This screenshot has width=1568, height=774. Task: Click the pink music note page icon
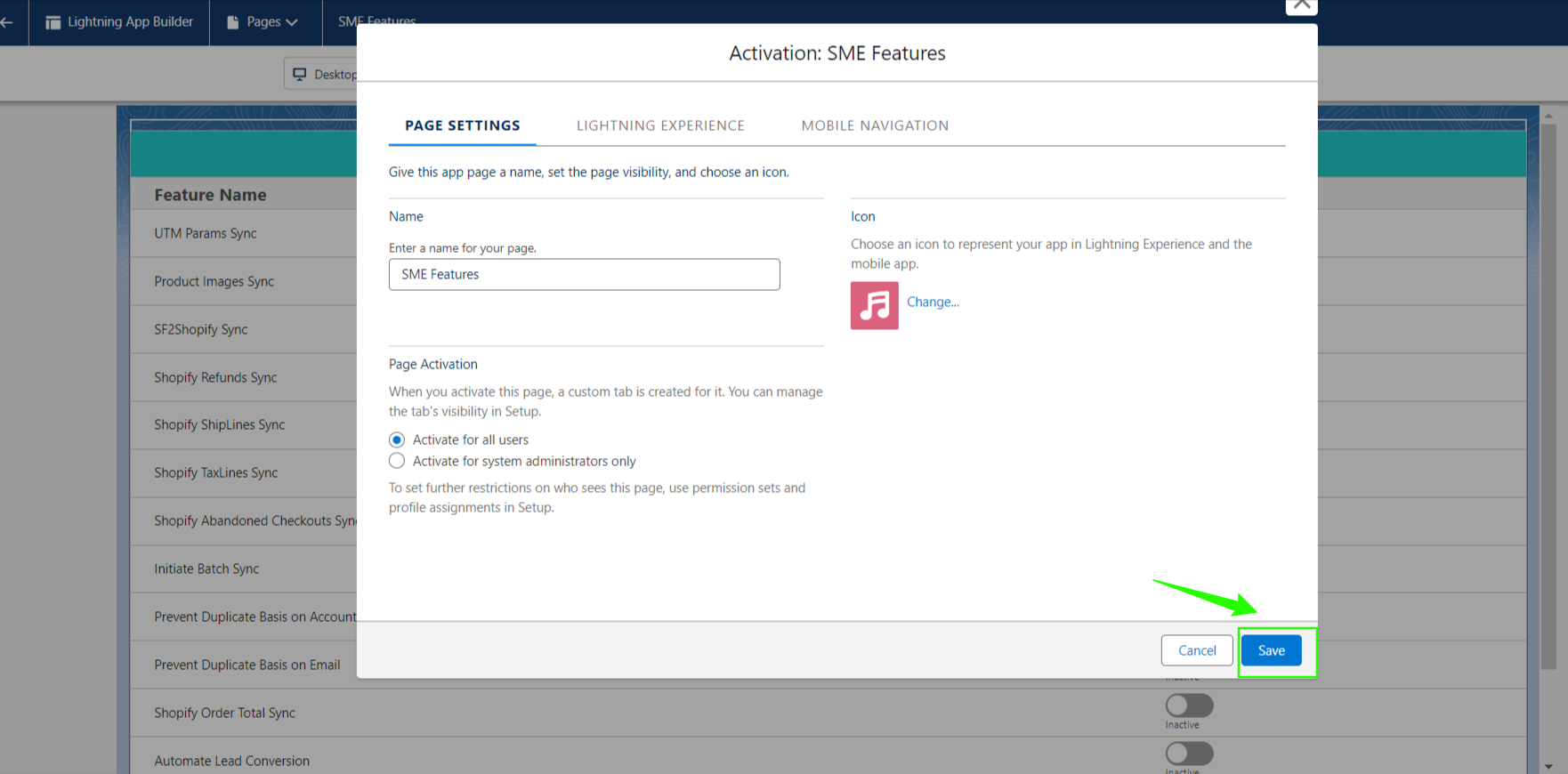874,305
